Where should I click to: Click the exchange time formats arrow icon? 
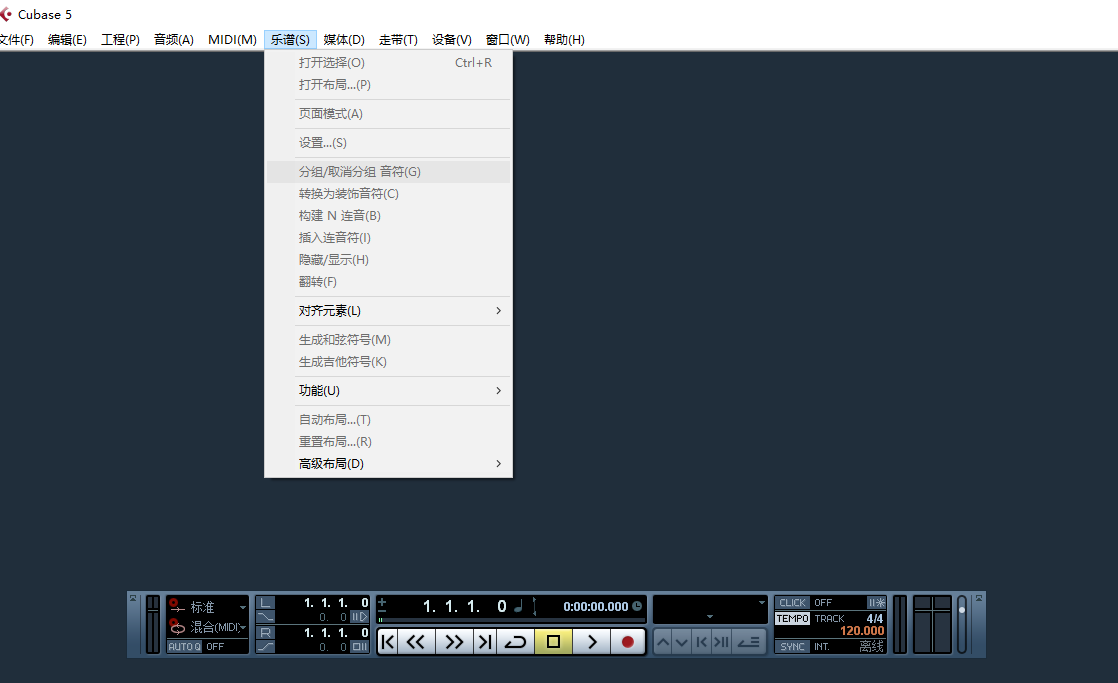click(535, 607)
